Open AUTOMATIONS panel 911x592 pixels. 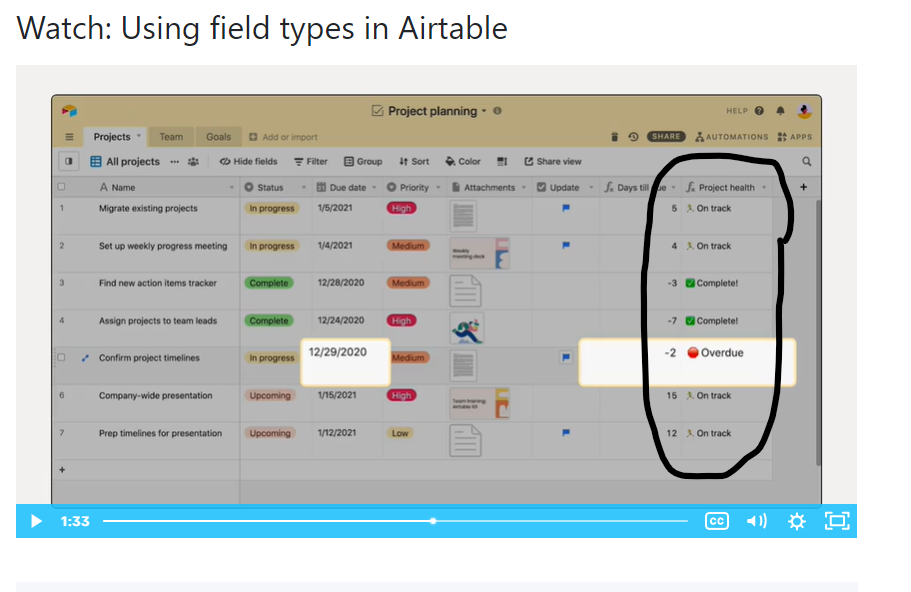click(x=731, y=137)
